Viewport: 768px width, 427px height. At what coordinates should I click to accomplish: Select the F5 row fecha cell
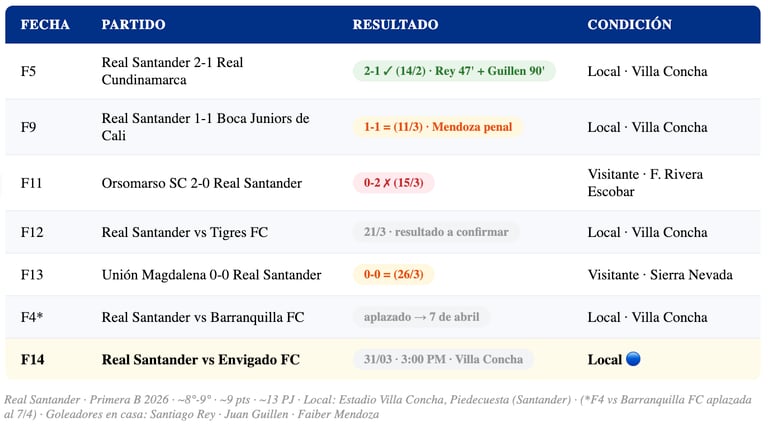click(28, 71)
